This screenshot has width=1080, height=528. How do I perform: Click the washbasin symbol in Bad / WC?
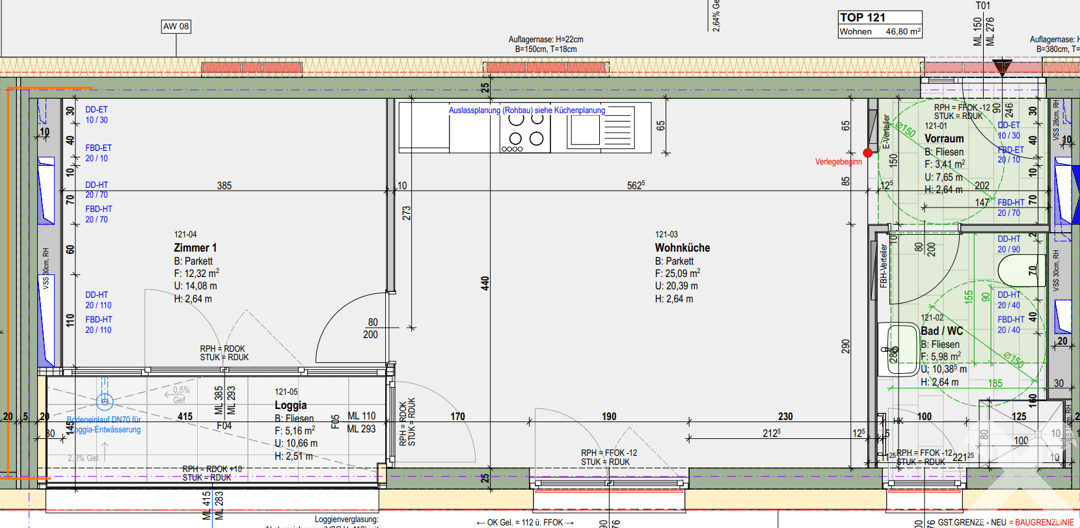901,349
